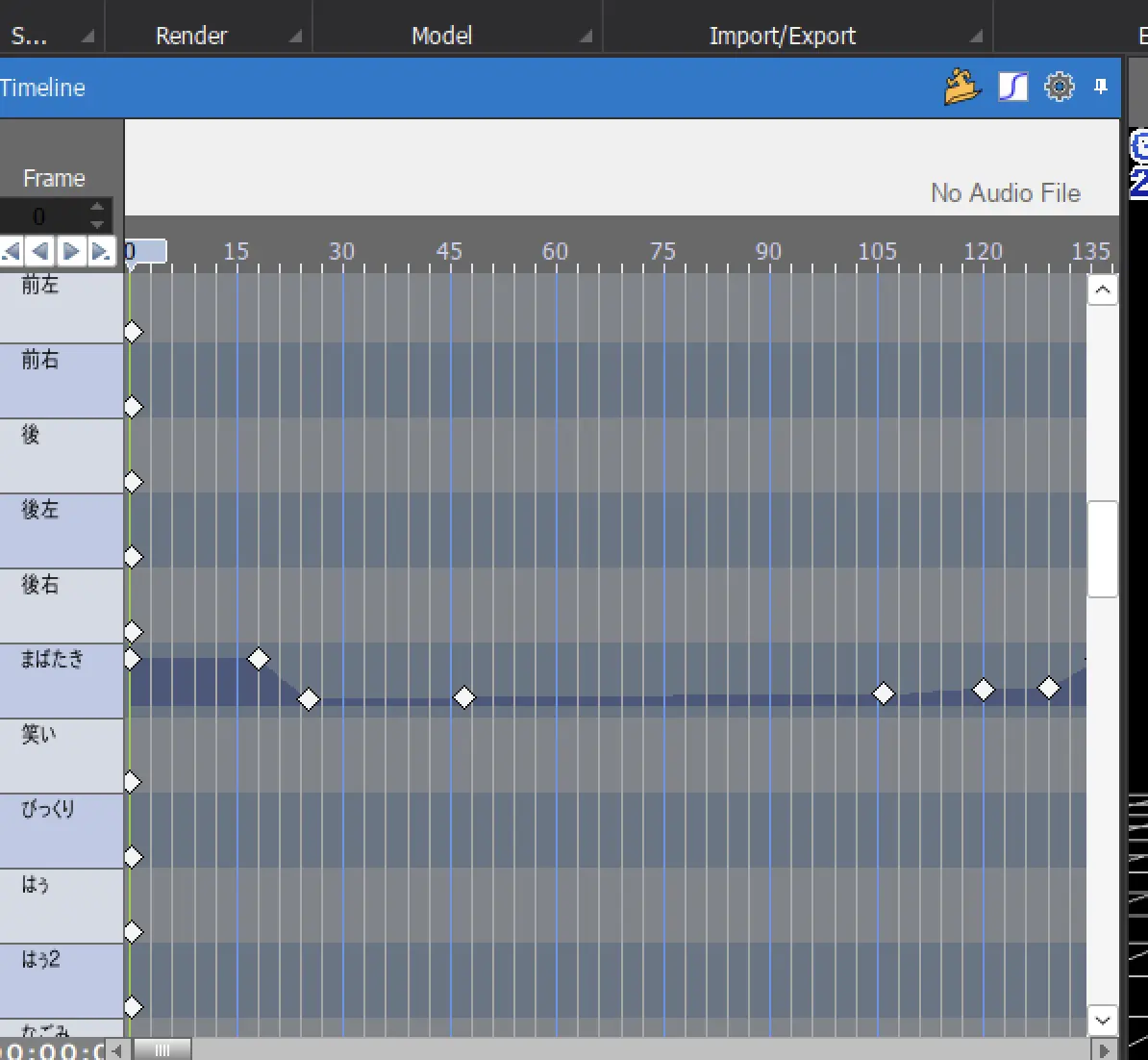Select 後左 keyframe diamond at frame 0
The image size is (1148, 1060).
[133, 557]
